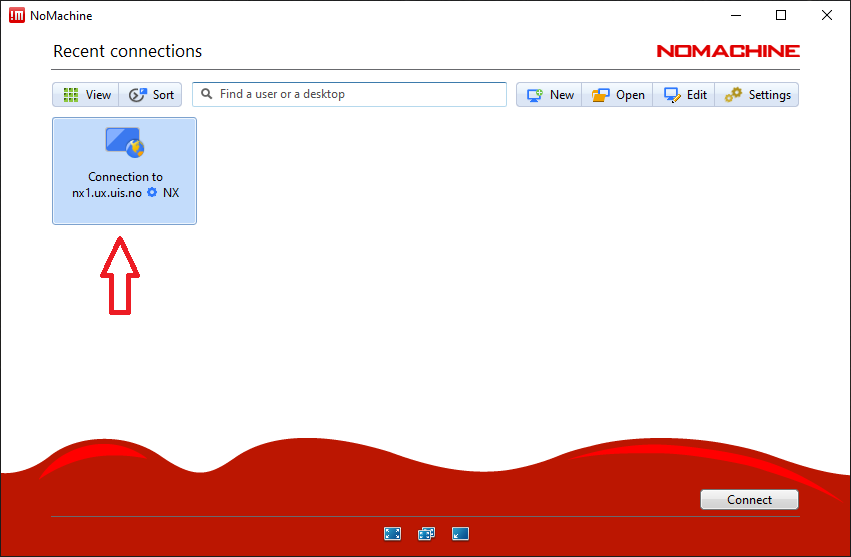Create a New connection
Viewport: 851px width, 557px height.
(x=549, y=94)
